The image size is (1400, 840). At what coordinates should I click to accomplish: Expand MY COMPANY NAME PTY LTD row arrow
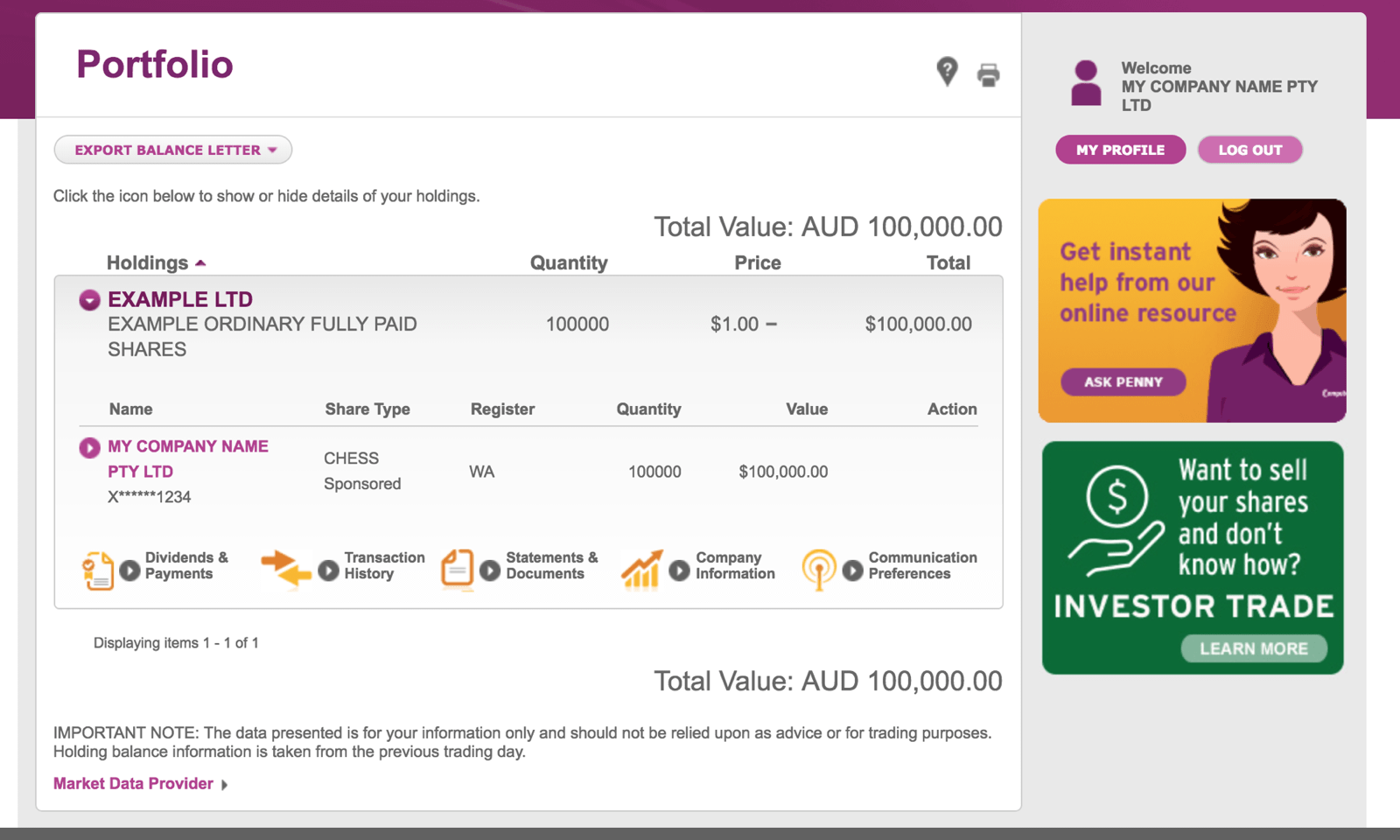click(89, 448)
